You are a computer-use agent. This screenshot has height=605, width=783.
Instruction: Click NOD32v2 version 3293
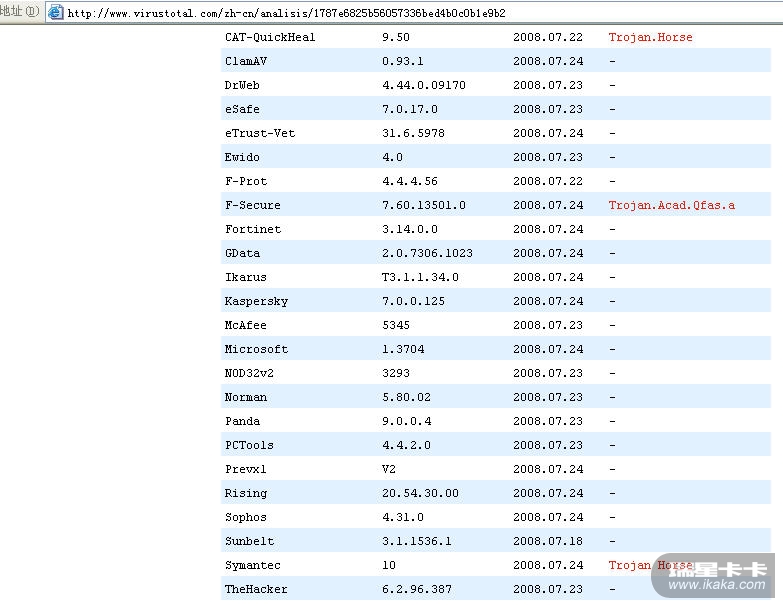[x=395, y=373]
